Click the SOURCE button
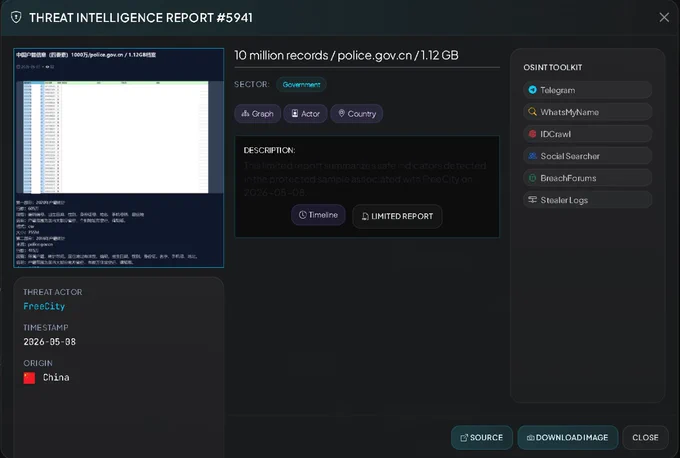 point(482,438)
